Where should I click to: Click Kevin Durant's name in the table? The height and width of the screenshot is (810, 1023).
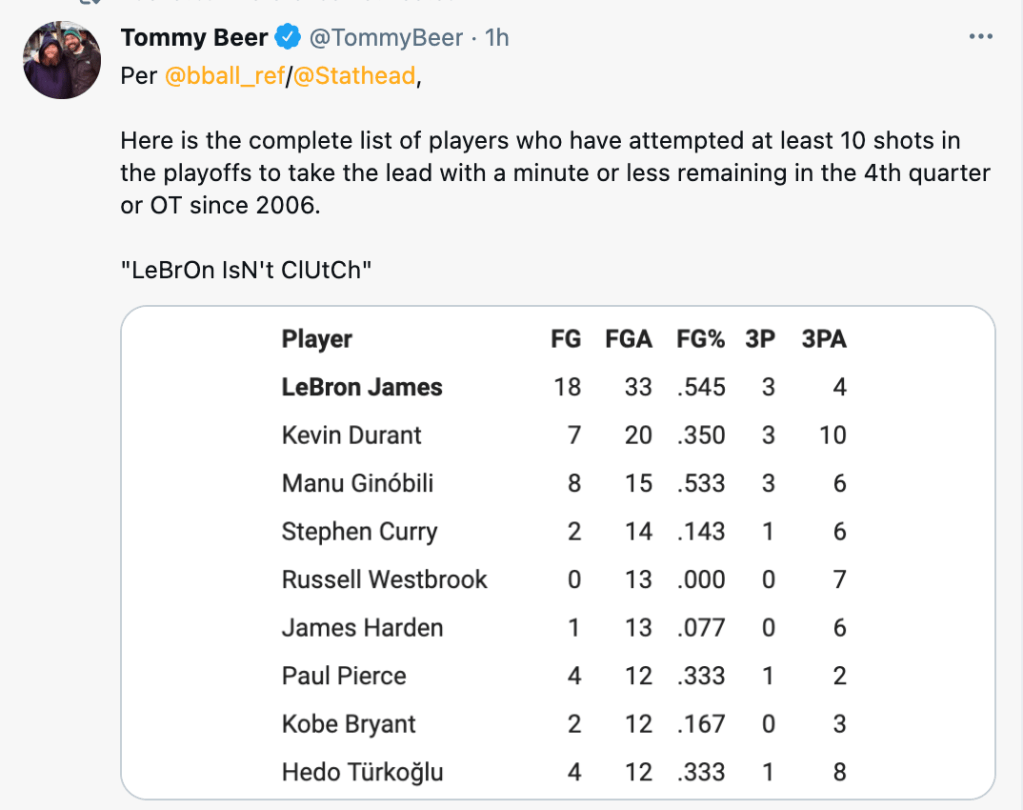tap(352, 435)
